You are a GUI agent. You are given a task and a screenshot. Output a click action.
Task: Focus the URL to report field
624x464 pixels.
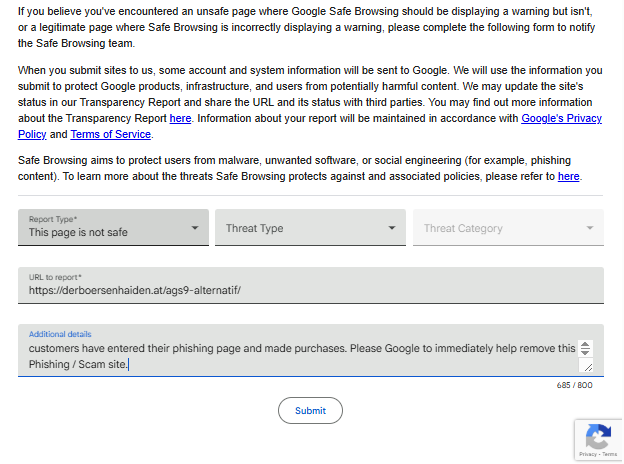point(310,291)
